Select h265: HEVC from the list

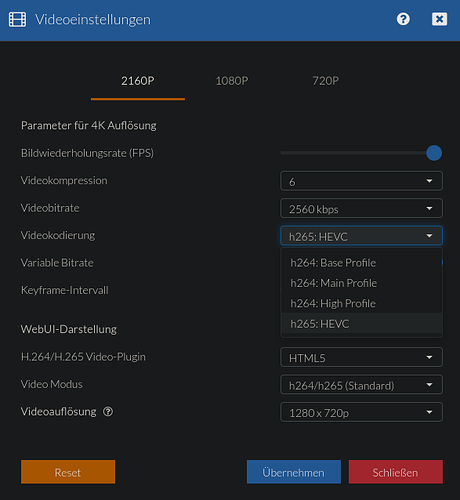(x=362, y=324)
